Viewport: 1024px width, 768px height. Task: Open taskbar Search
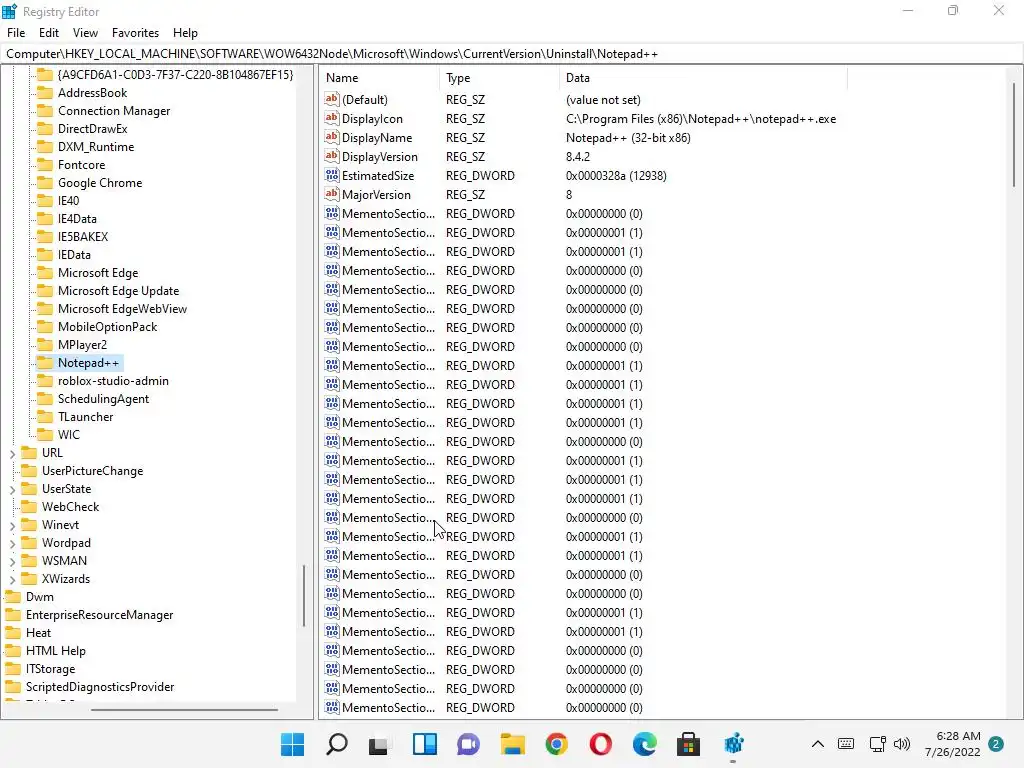click(337, 744)
